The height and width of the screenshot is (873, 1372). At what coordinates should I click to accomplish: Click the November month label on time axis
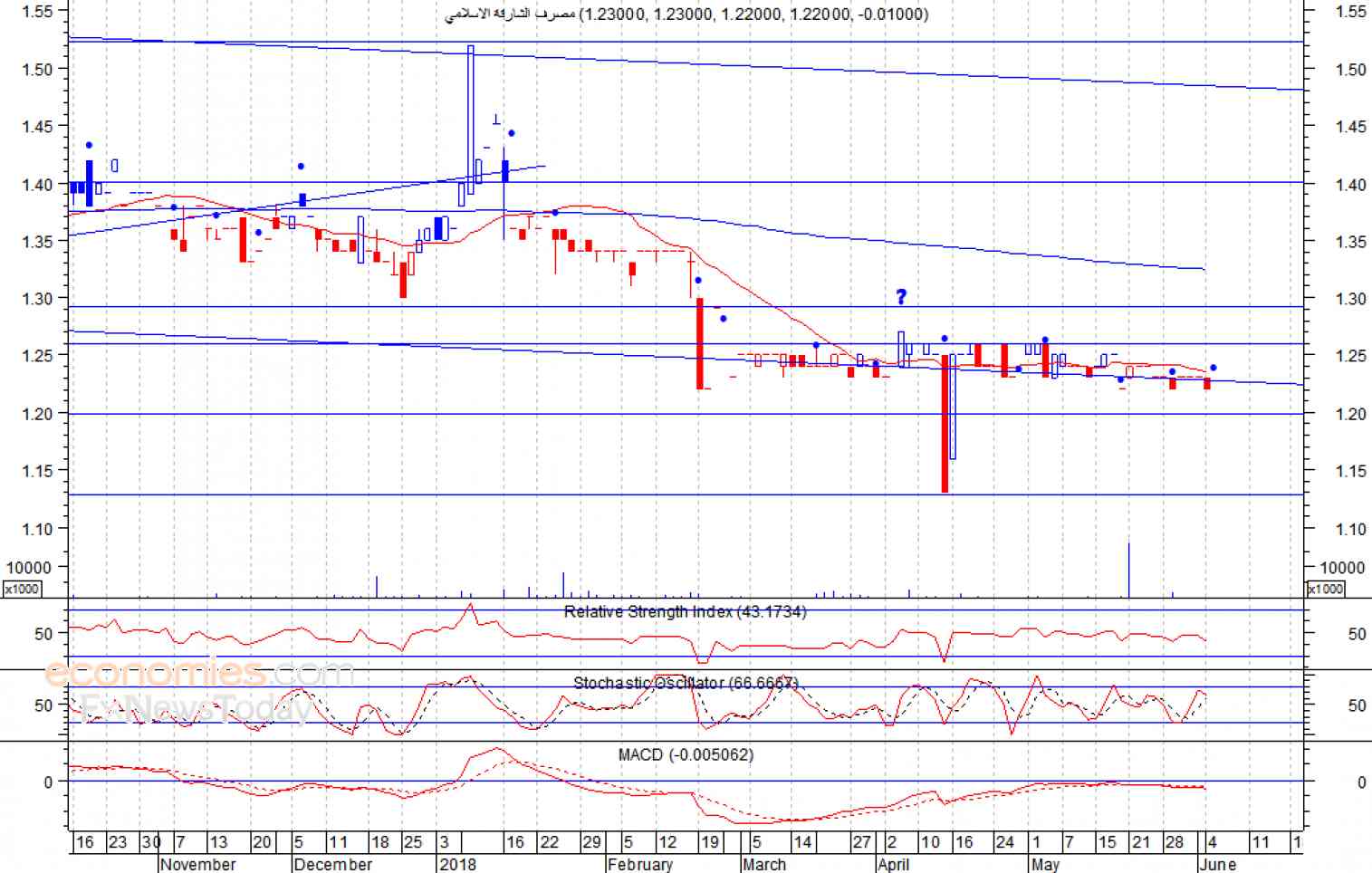coord(198,864)
